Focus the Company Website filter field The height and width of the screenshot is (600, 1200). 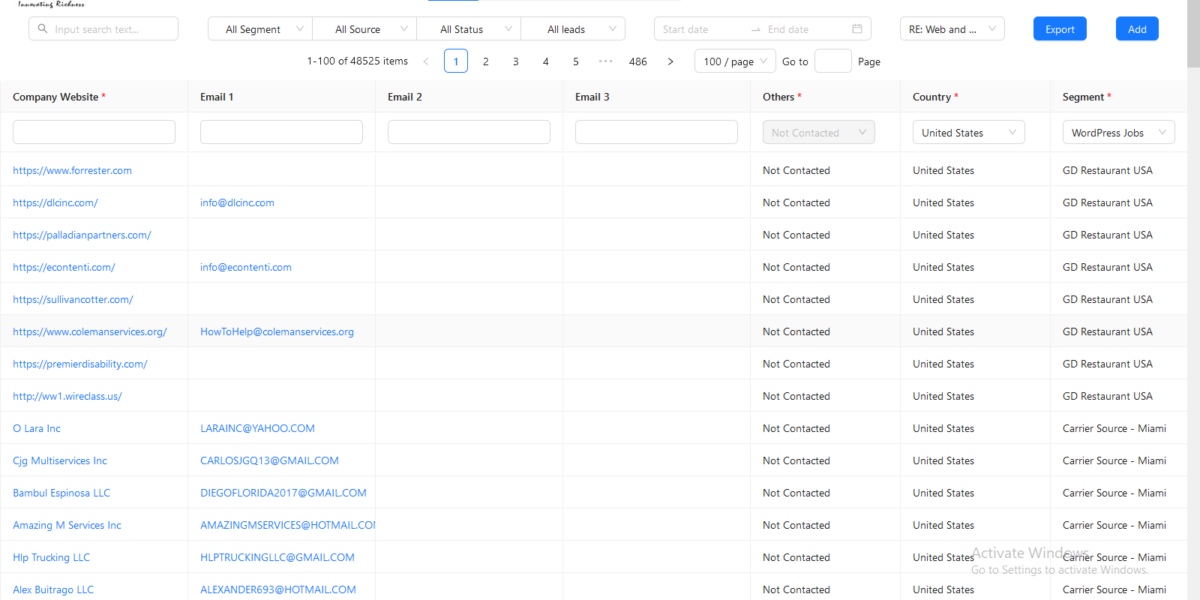click(94, 132)
